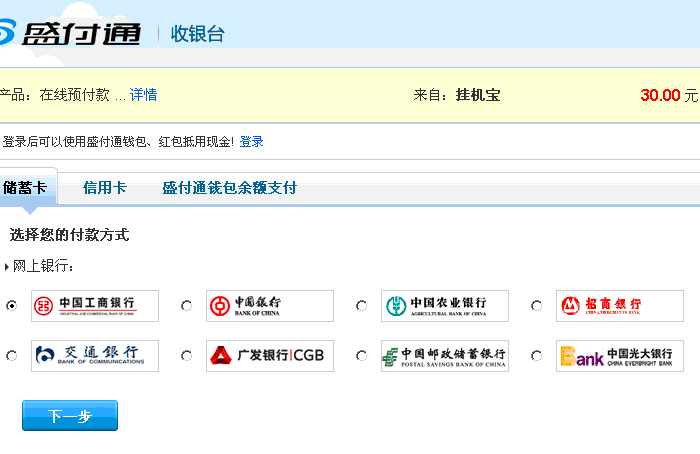
Task: Collapse the 网上银行 section arrow
Action: click(7, 267)
